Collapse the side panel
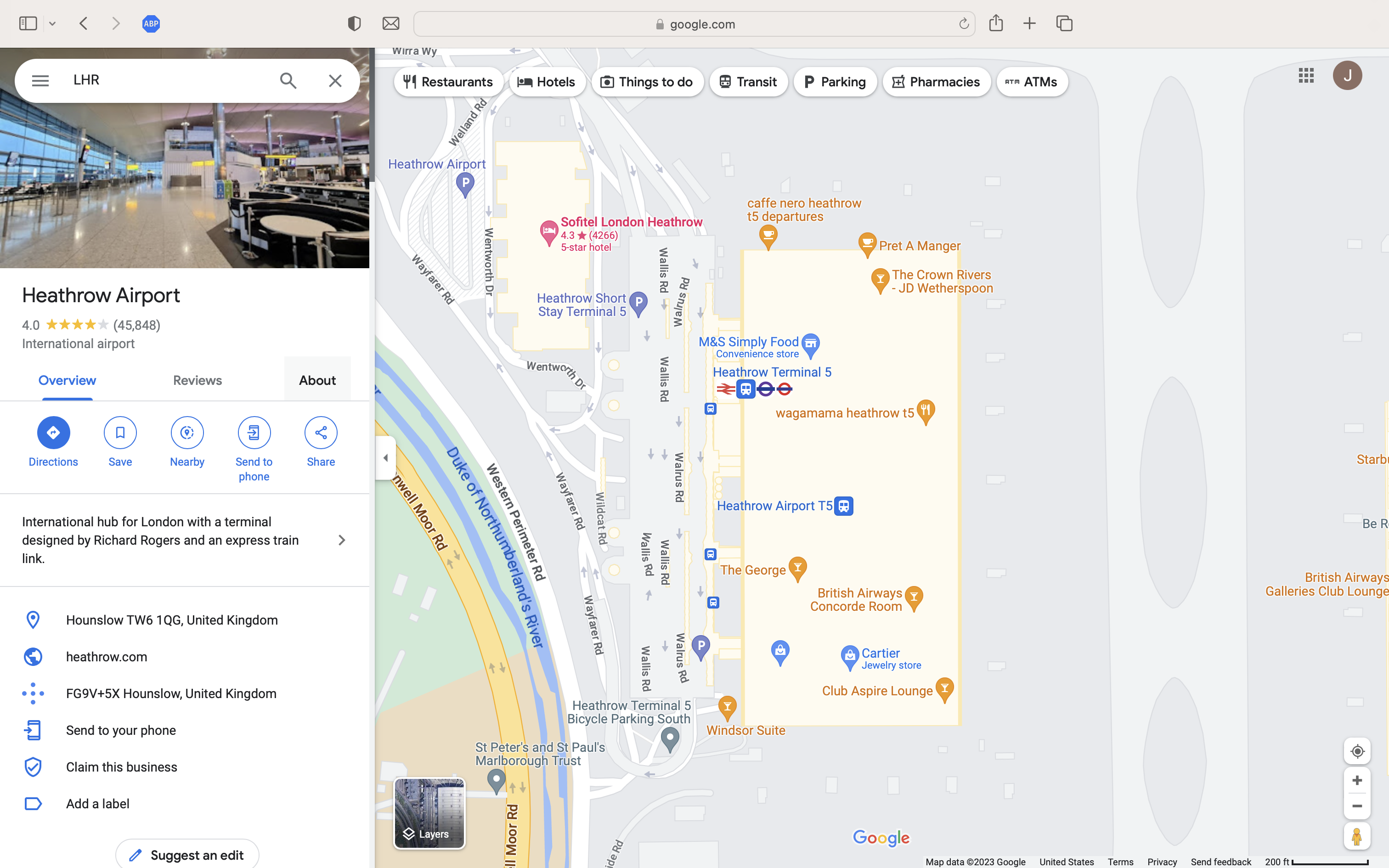 coord(386,457)
